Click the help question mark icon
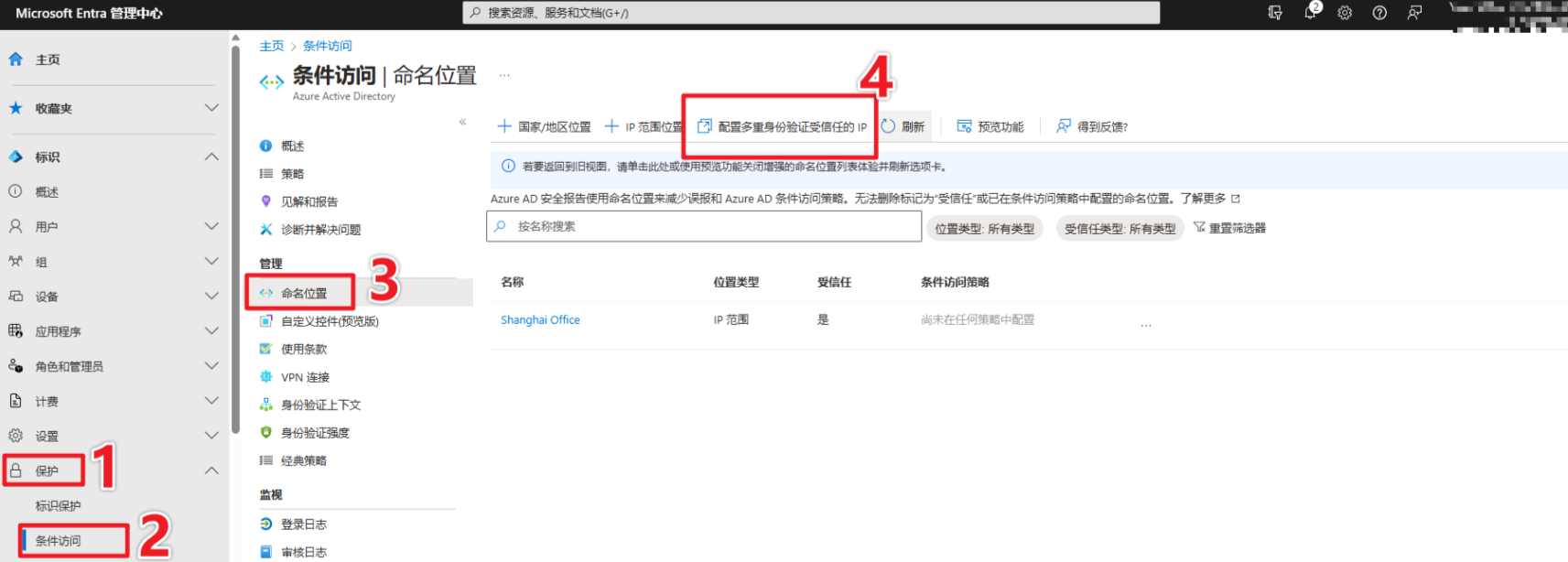The image size is (1568, 562). tap(1379, 13)
